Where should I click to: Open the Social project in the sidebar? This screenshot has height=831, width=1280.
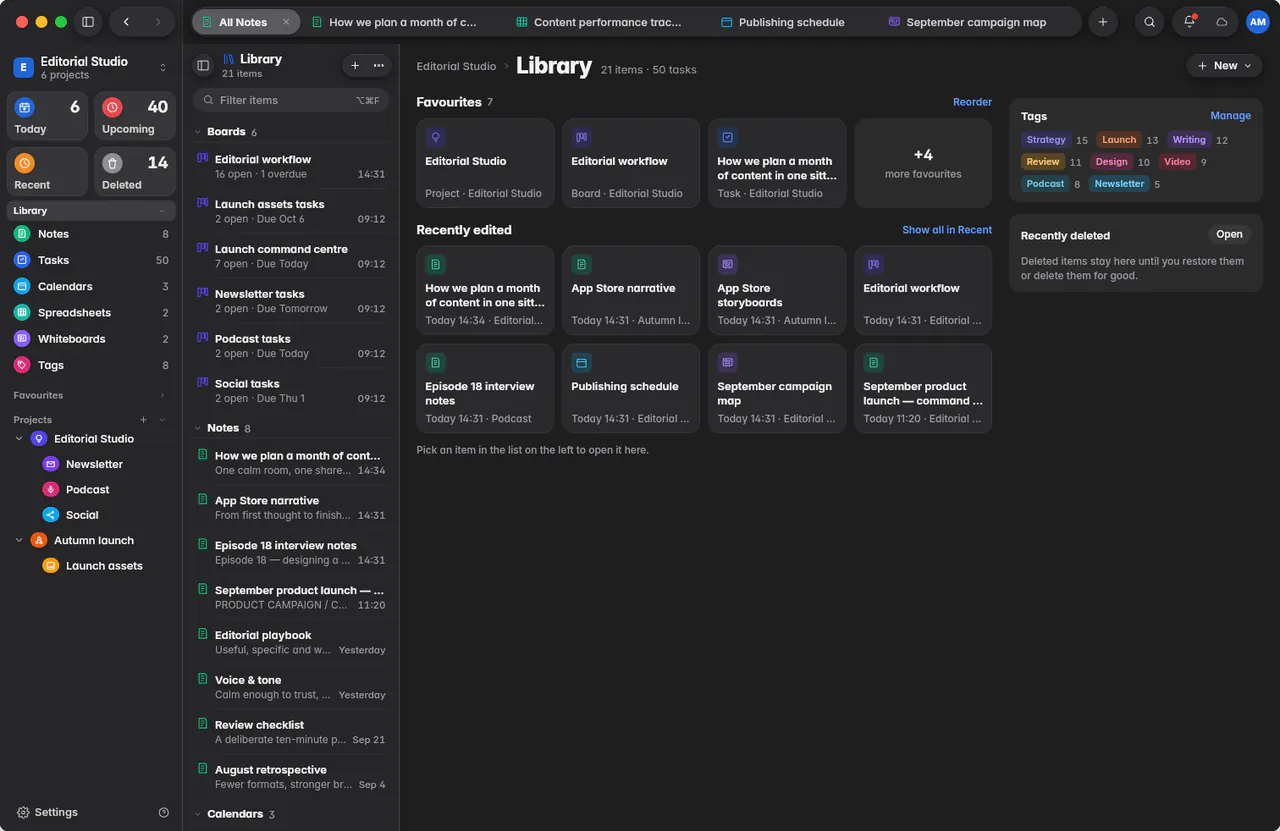[91, 515]
